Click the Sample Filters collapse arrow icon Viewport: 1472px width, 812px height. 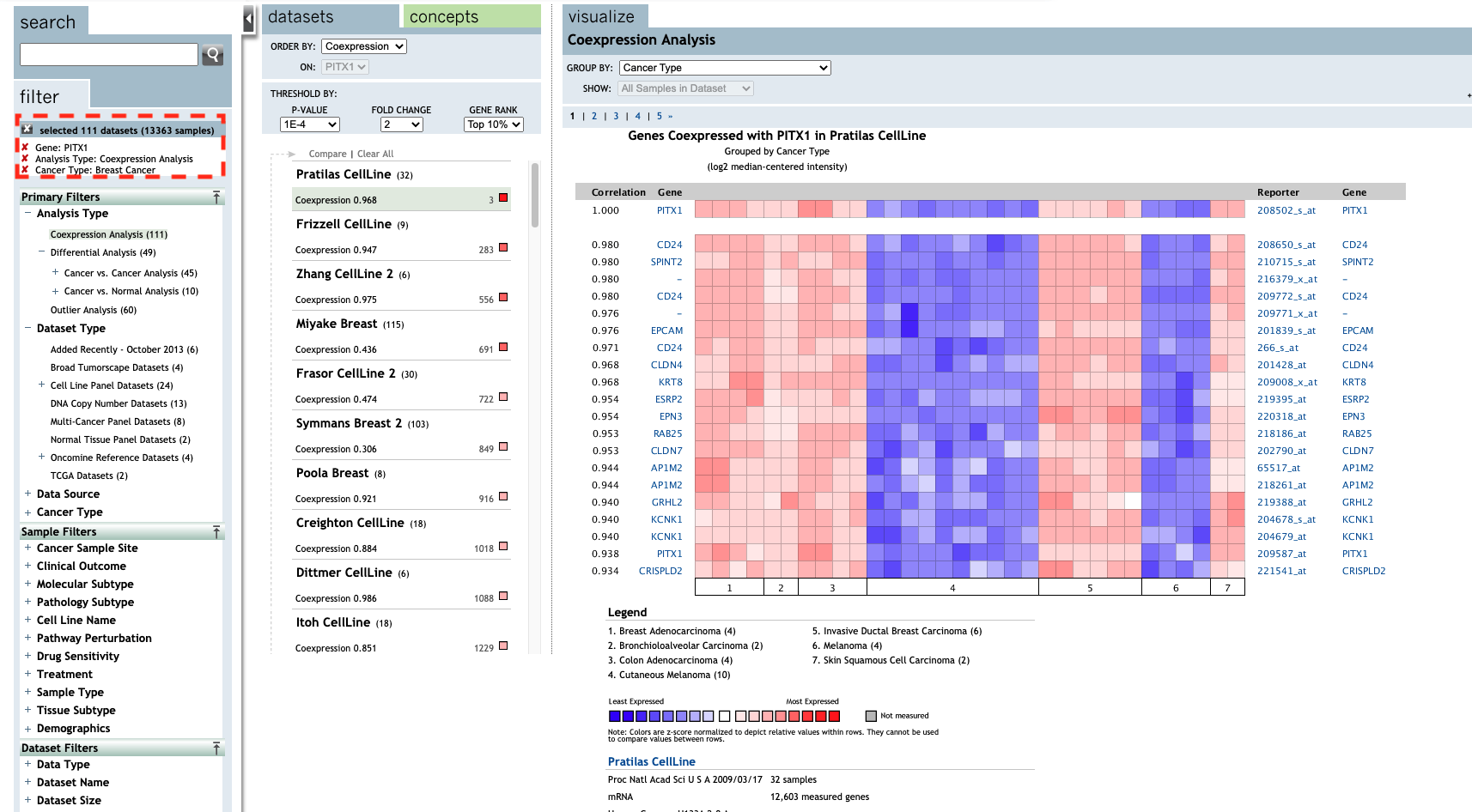tap(216, 532)
